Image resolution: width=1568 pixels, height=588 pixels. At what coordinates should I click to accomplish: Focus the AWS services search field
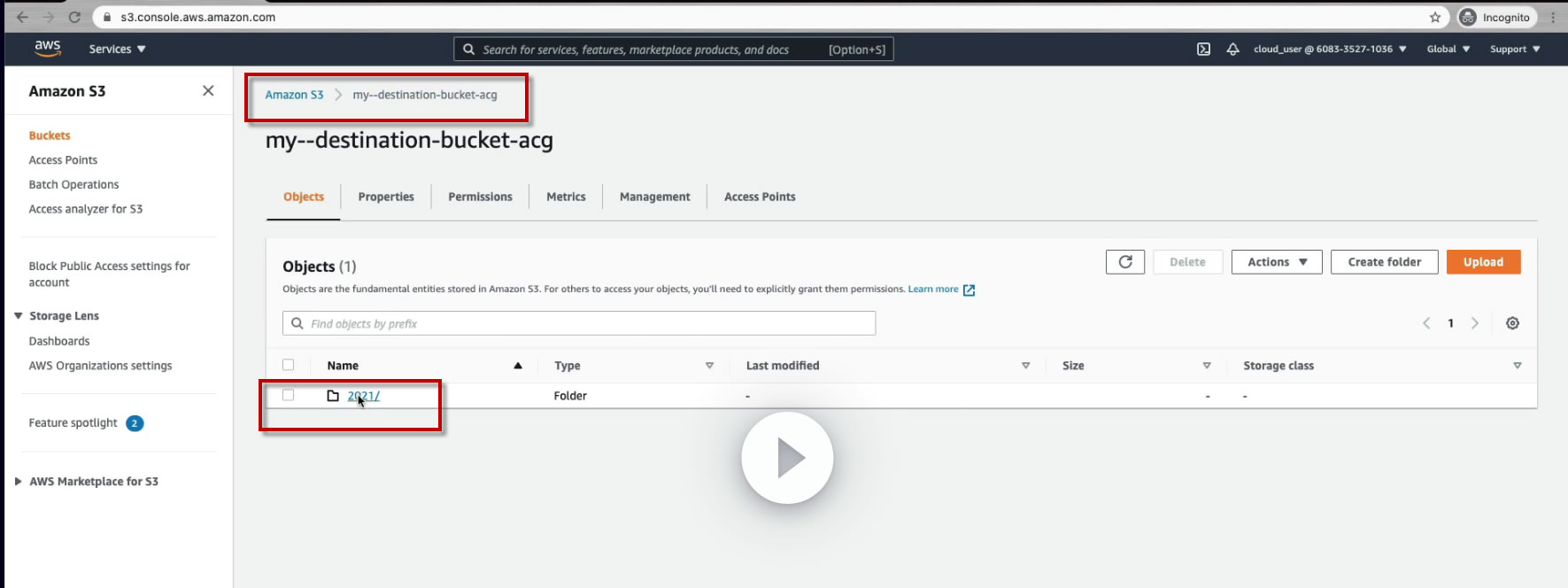tap(674, 50)
